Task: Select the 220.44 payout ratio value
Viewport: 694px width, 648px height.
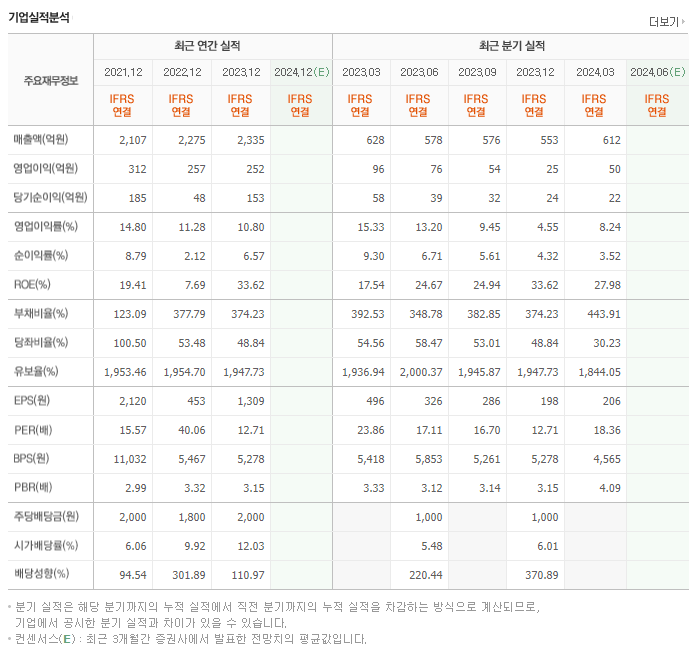Action: 426,575
